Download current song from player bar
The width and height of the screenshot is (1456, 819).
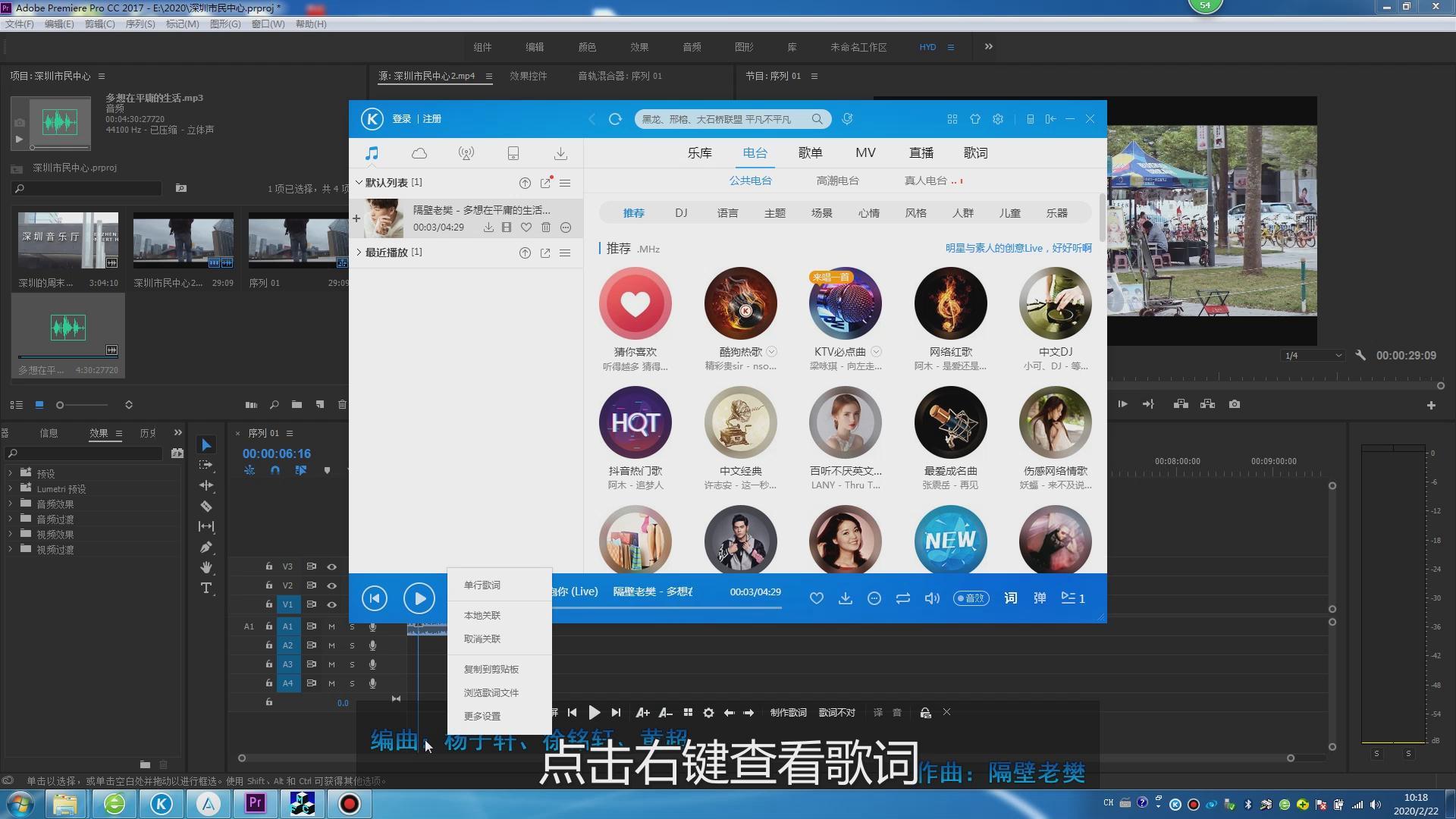tap(846, 598)
